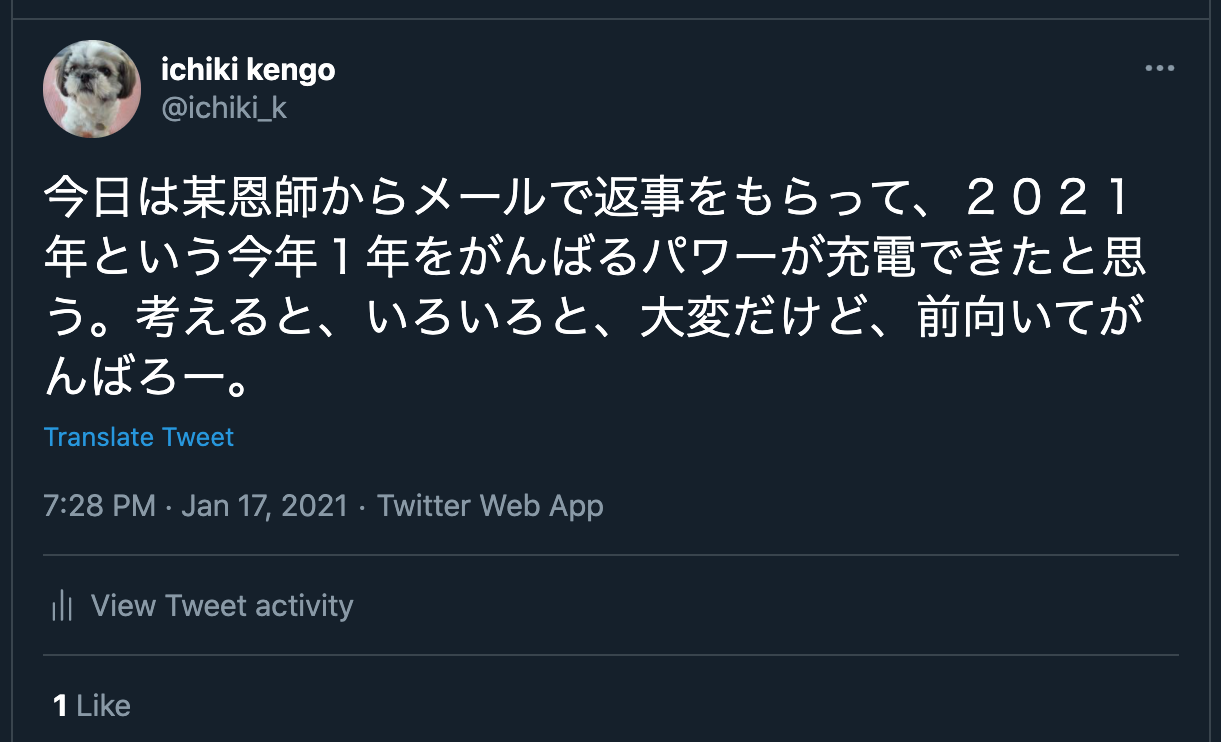Click the "7:28 PM" time of the tweet
Screen dimensions: 1221x742
pos(99,506)
